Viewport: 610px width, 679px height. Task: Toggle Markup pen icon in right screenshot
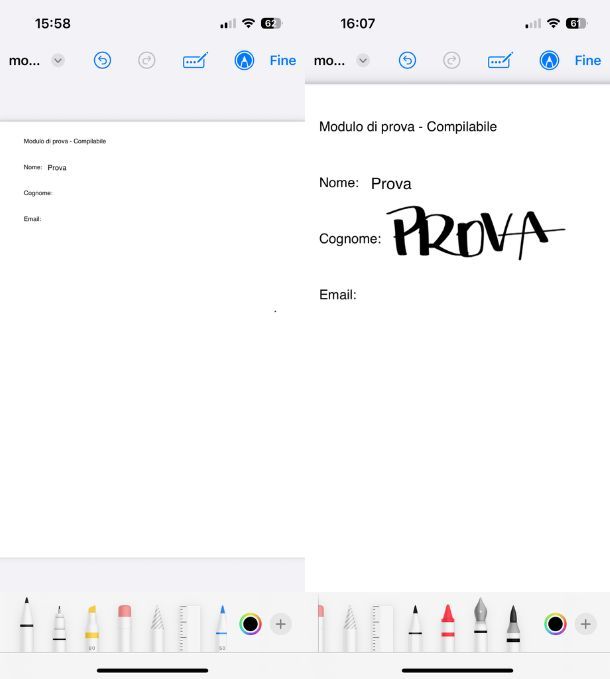click(549, 60)
